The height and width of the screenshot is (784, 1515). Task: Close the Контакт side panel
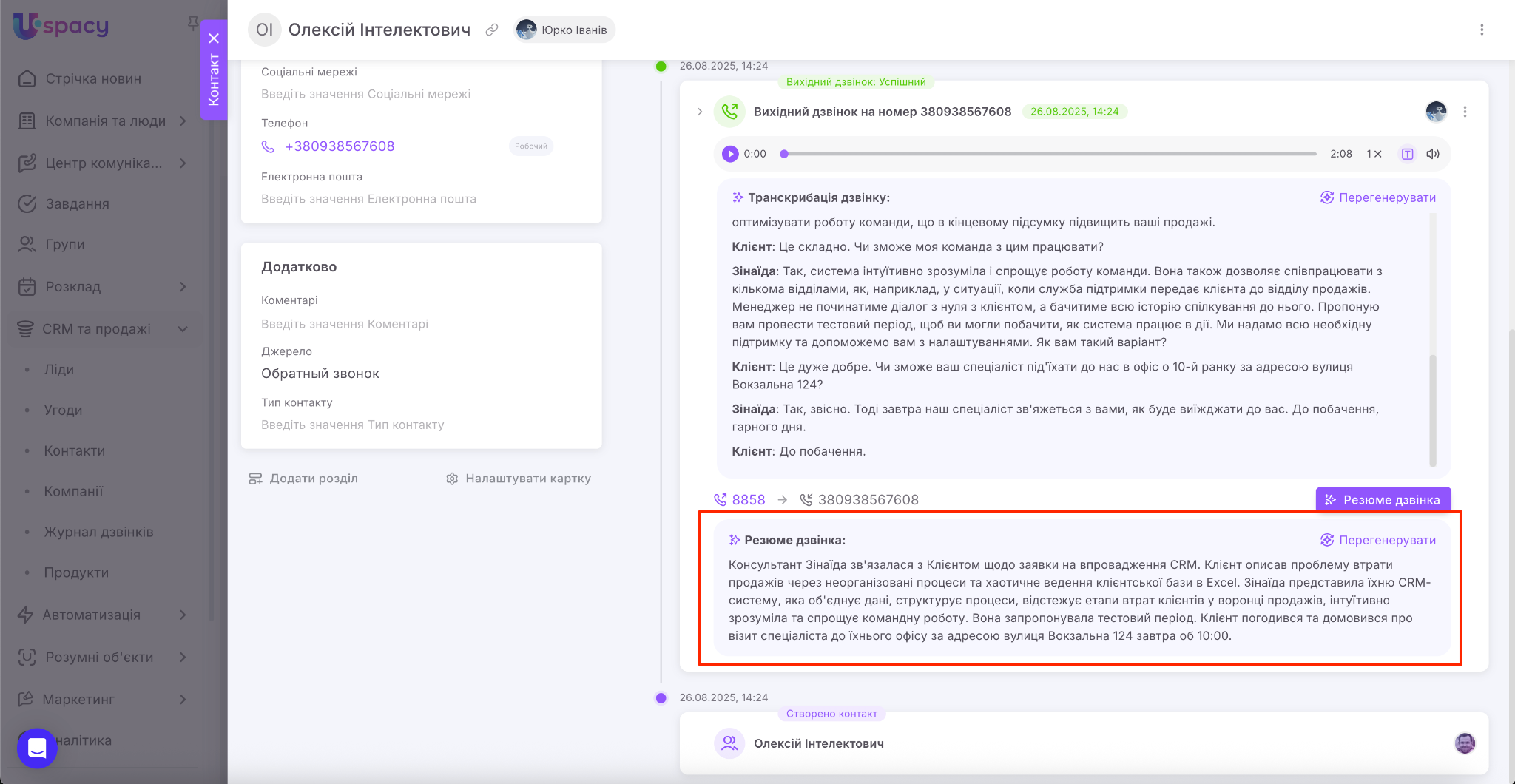214,38
